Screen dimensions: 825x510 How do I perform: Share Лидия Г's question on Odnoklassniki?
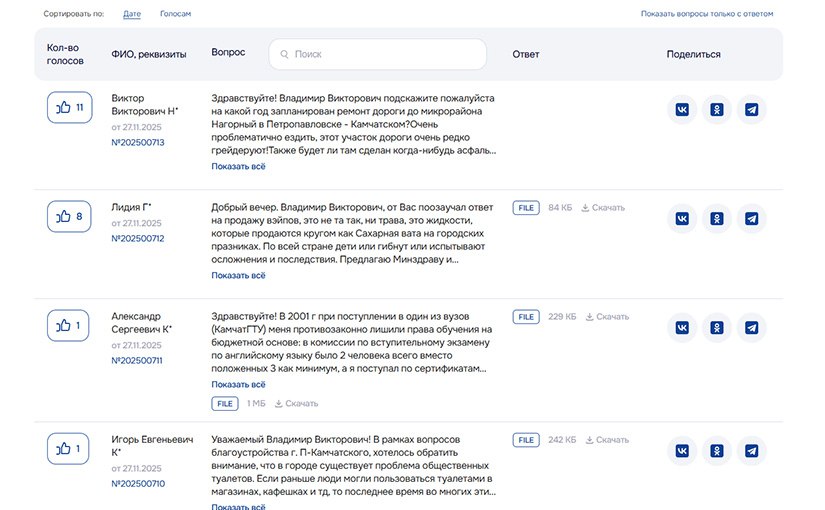click(x=717, y=218)
